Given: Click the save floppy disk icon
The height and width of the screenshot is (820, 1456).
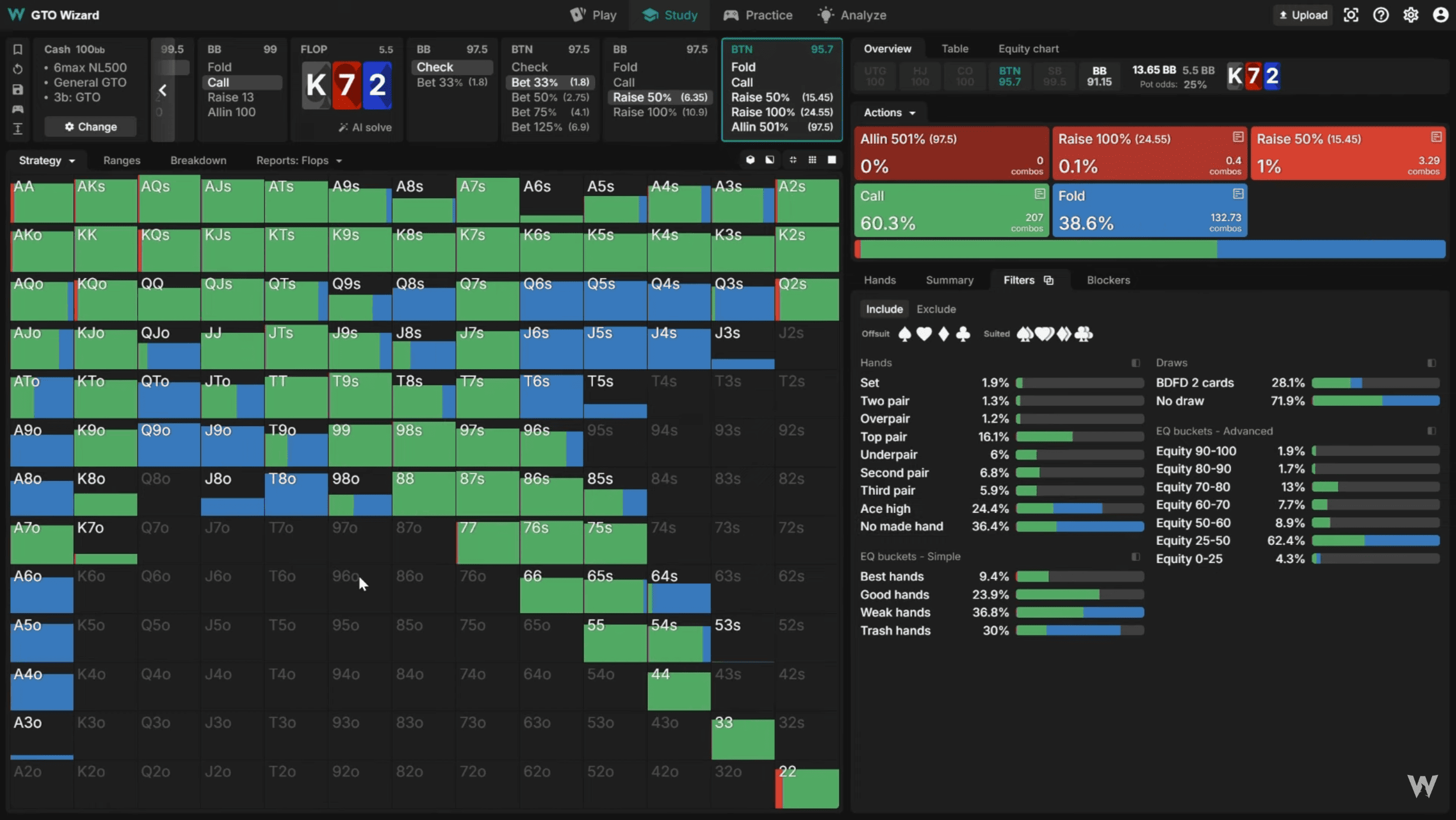Looking at the screenshot, I should click(x=18, y=89).
